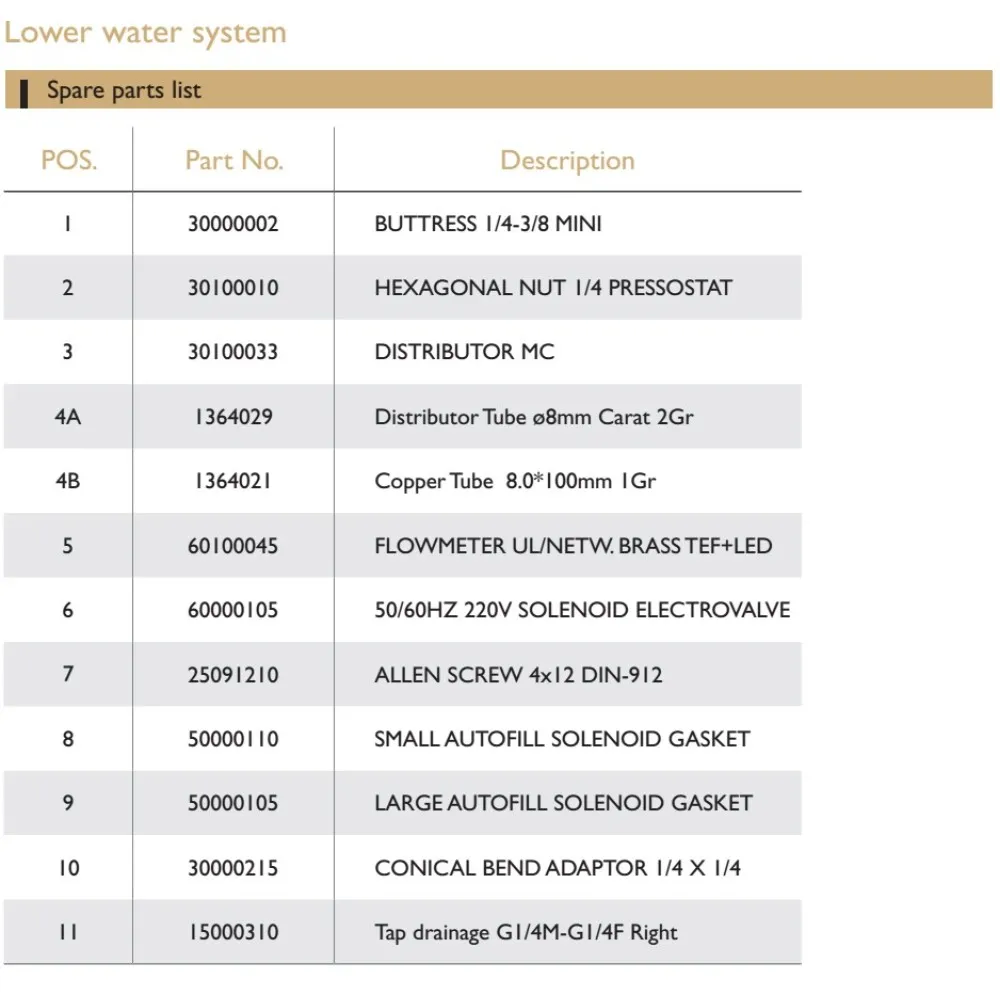Click 'BUTTRESS 1/4-3/8 MINI' description

pos(488,224)
